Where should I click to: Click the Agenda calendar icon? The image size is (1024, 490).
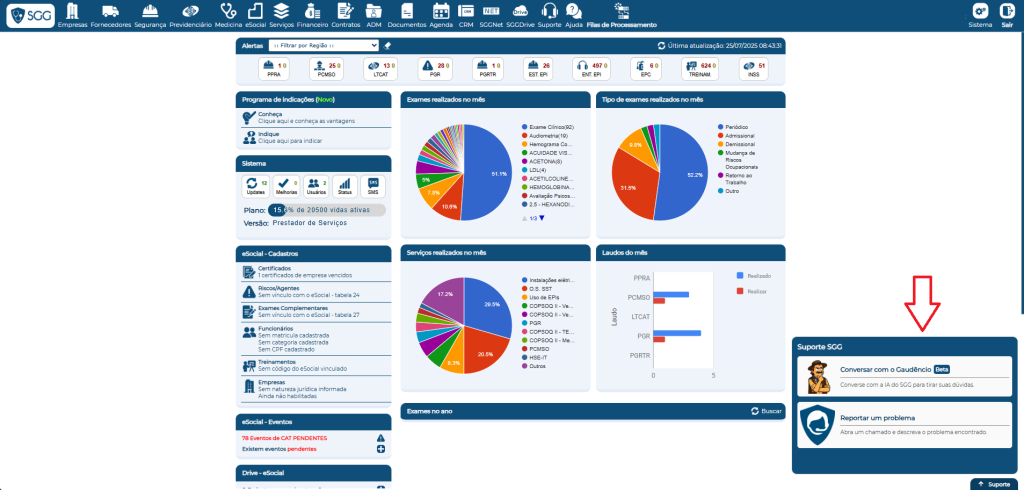pyautogui.click(x=440, y=13)
